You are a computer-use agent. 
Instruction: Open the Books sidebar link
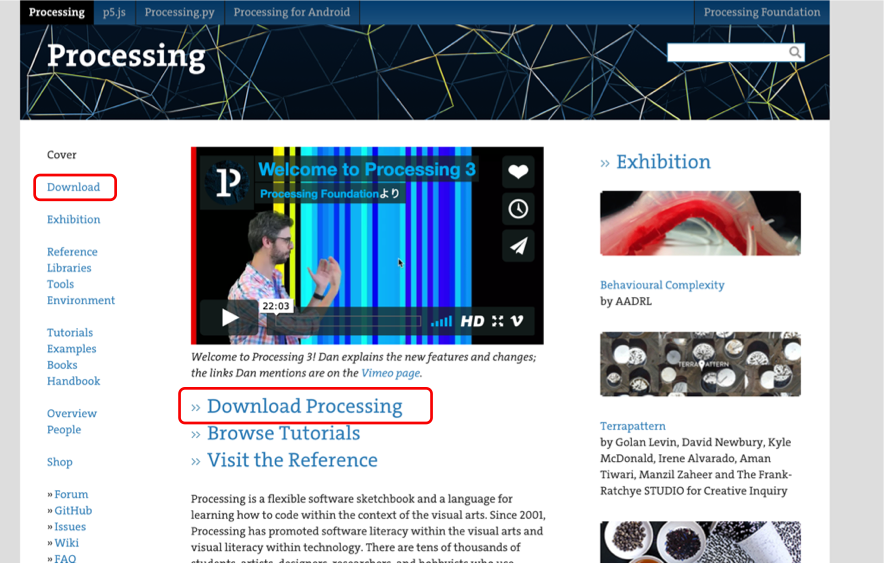[x=62, y=365]
